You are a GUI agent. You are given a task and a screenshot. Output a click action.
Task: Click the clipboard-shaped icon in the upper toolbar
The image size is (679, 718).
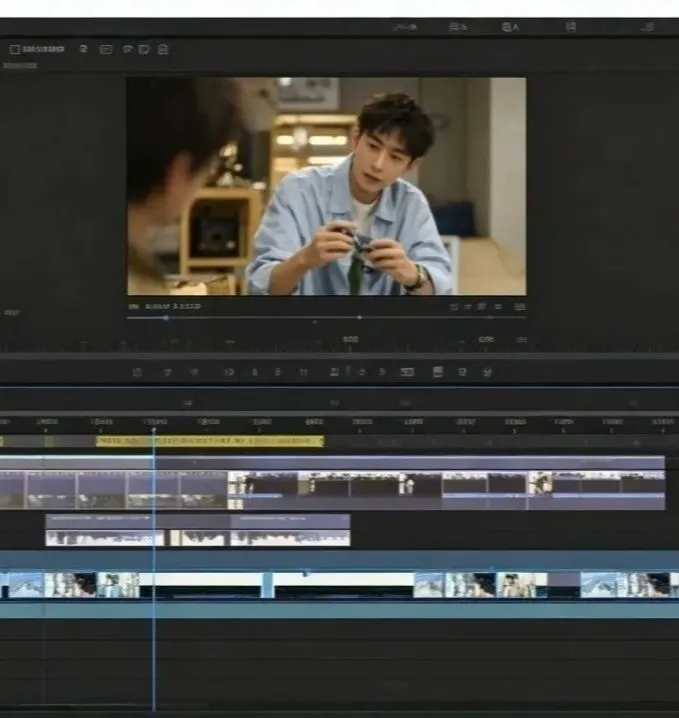(163, 49)
